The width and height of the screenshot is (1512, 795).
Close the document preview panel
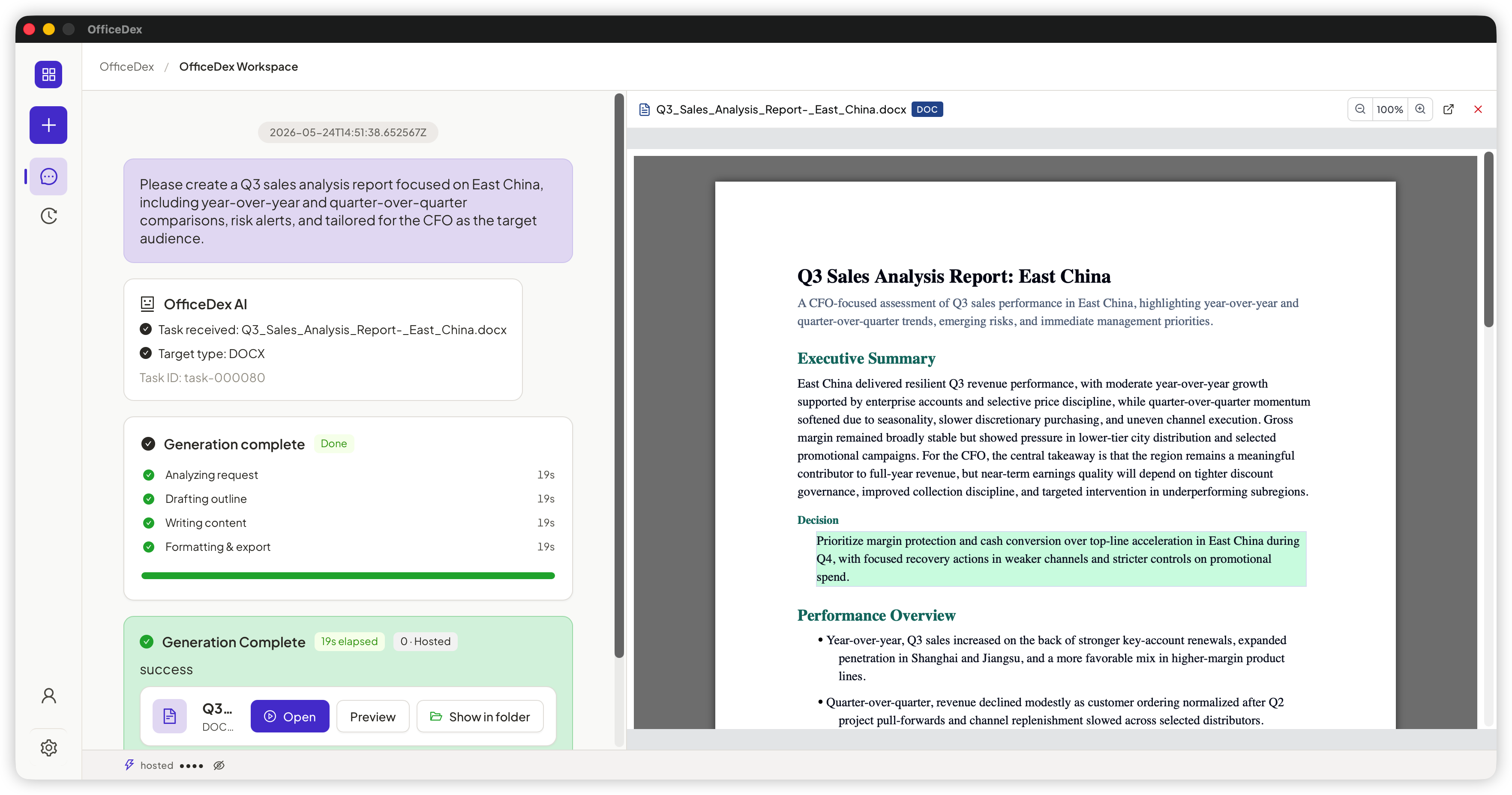tap(1478, 109)
